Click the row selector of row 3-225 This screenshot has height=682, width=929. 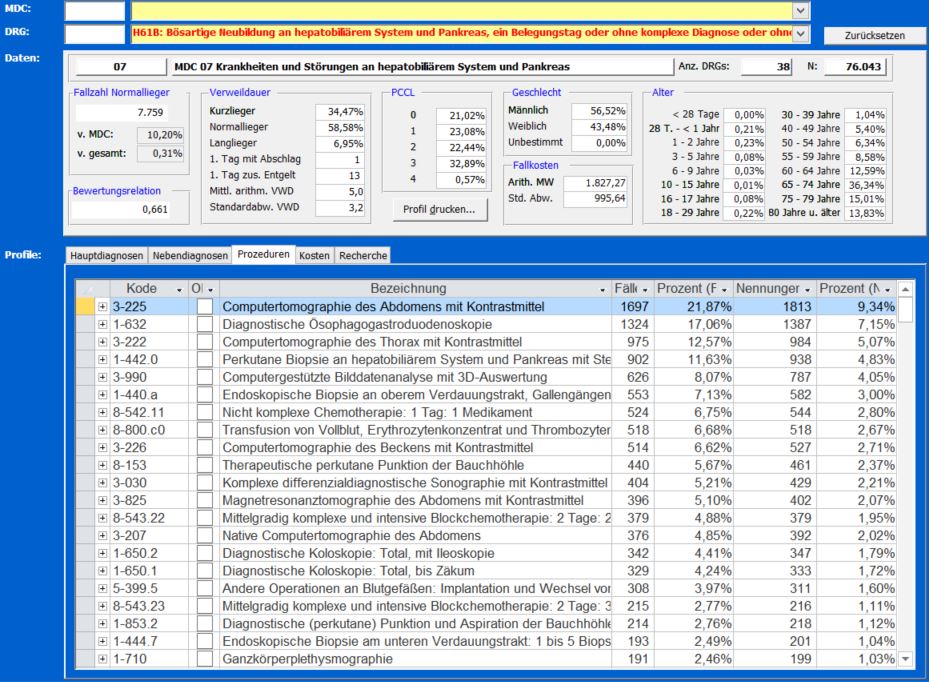pos(85,307)
